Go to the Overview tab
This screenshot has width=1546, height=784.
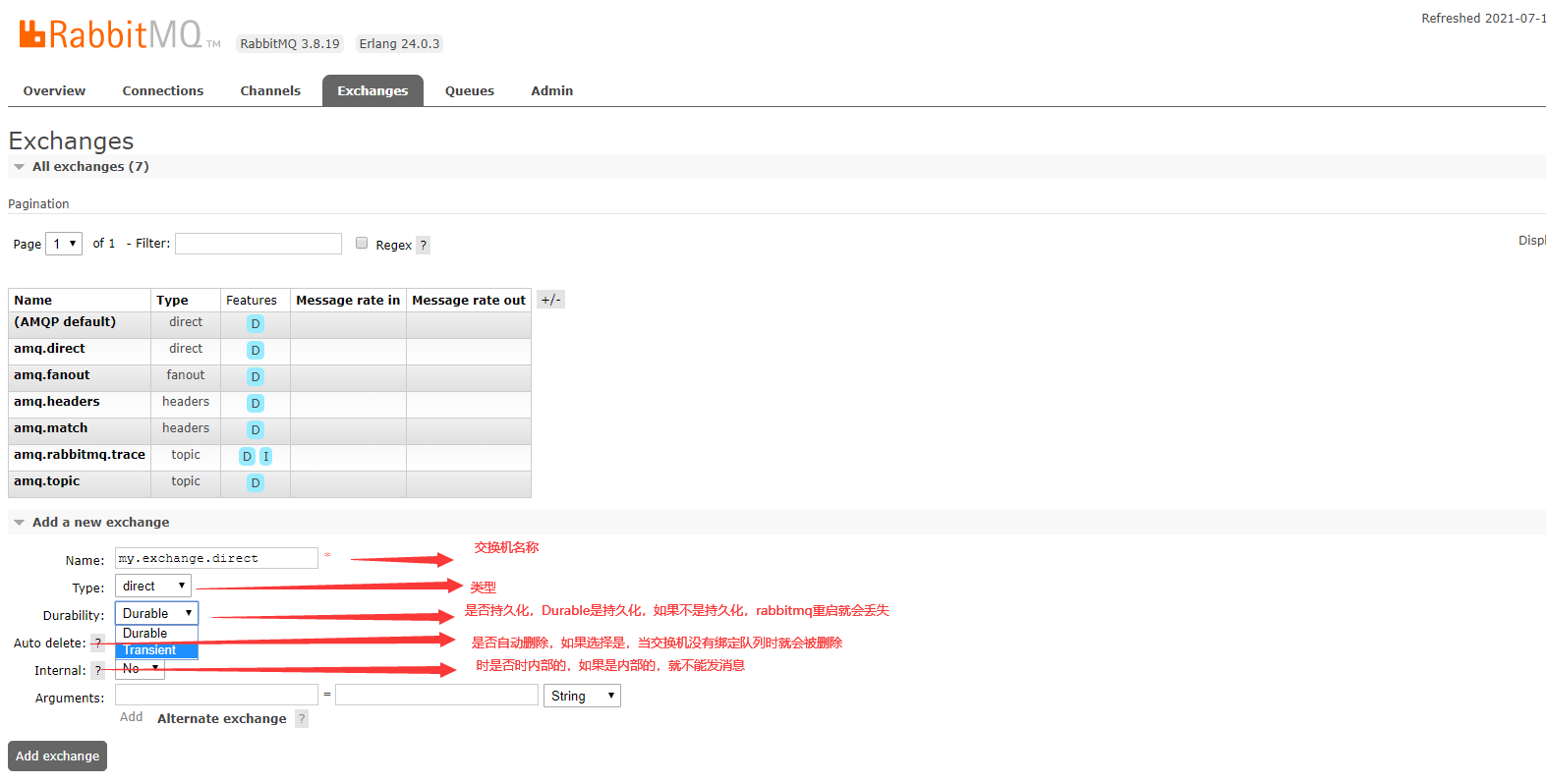[x=54, y=90]
